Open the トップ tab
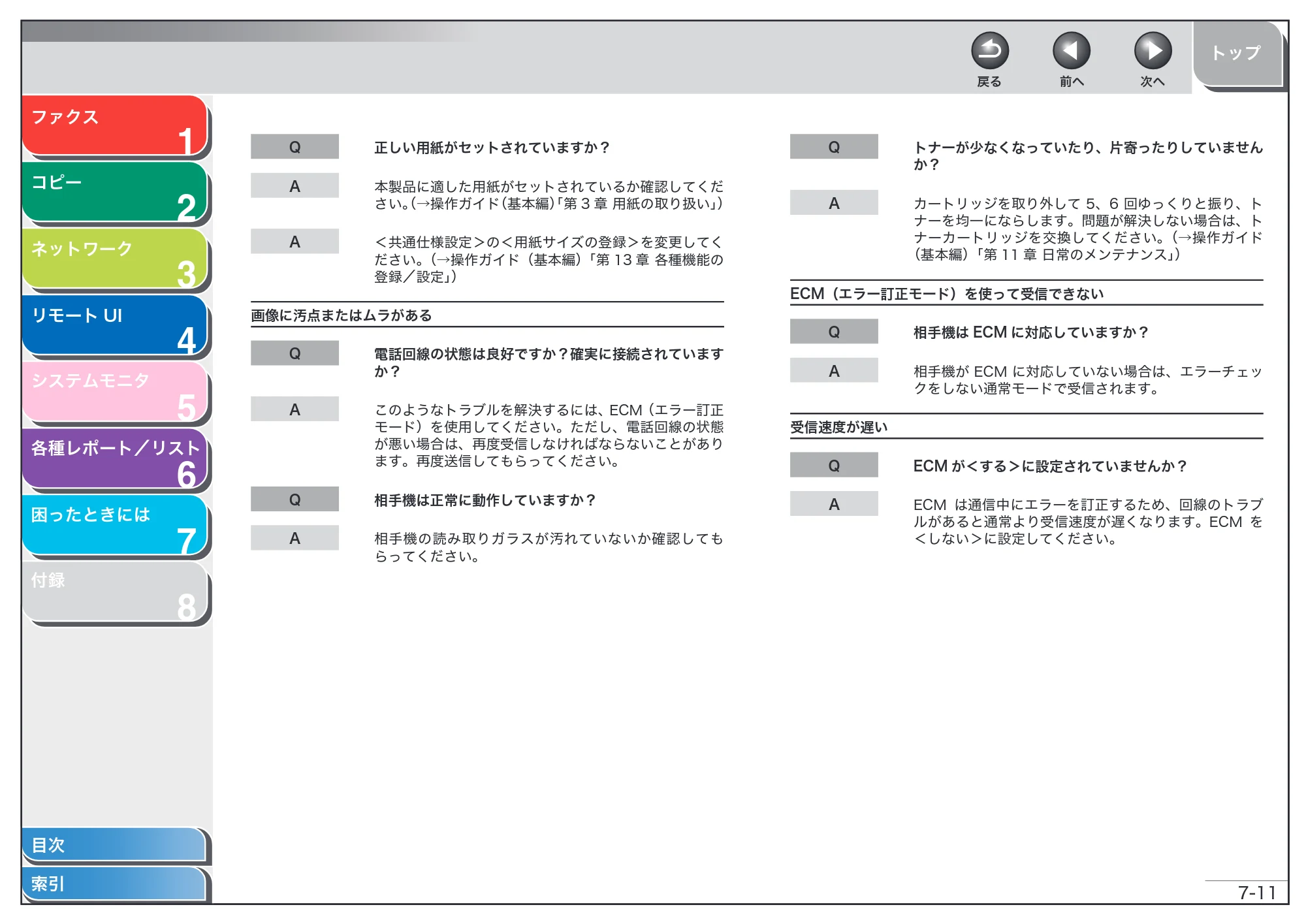The height and width of the screenshot is (924, 1306). click(x=1237, y=54)
